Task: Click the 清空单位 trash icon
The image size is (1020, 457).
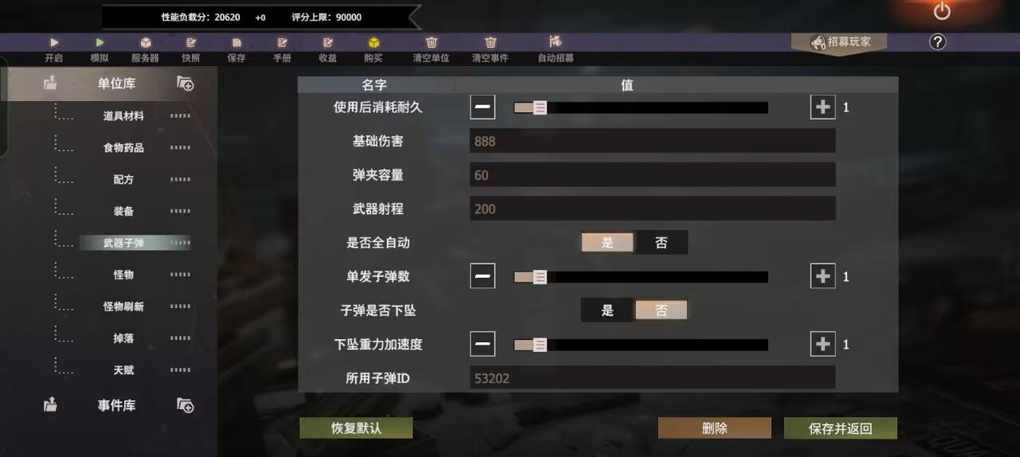Action: [431, 43]
